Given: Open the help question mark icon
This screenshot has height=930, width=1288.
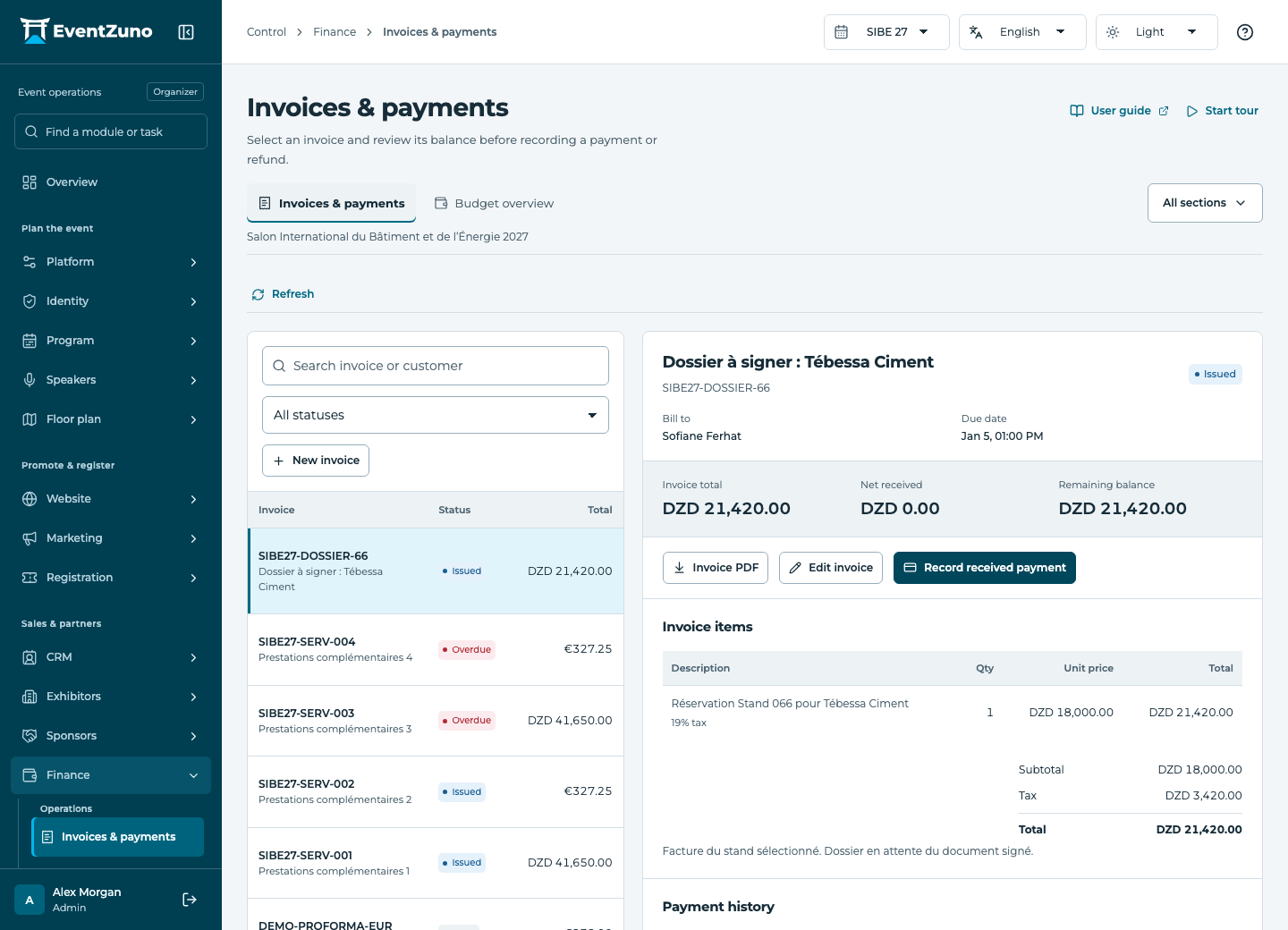Looking at the screenshot, I should 1245,32.
